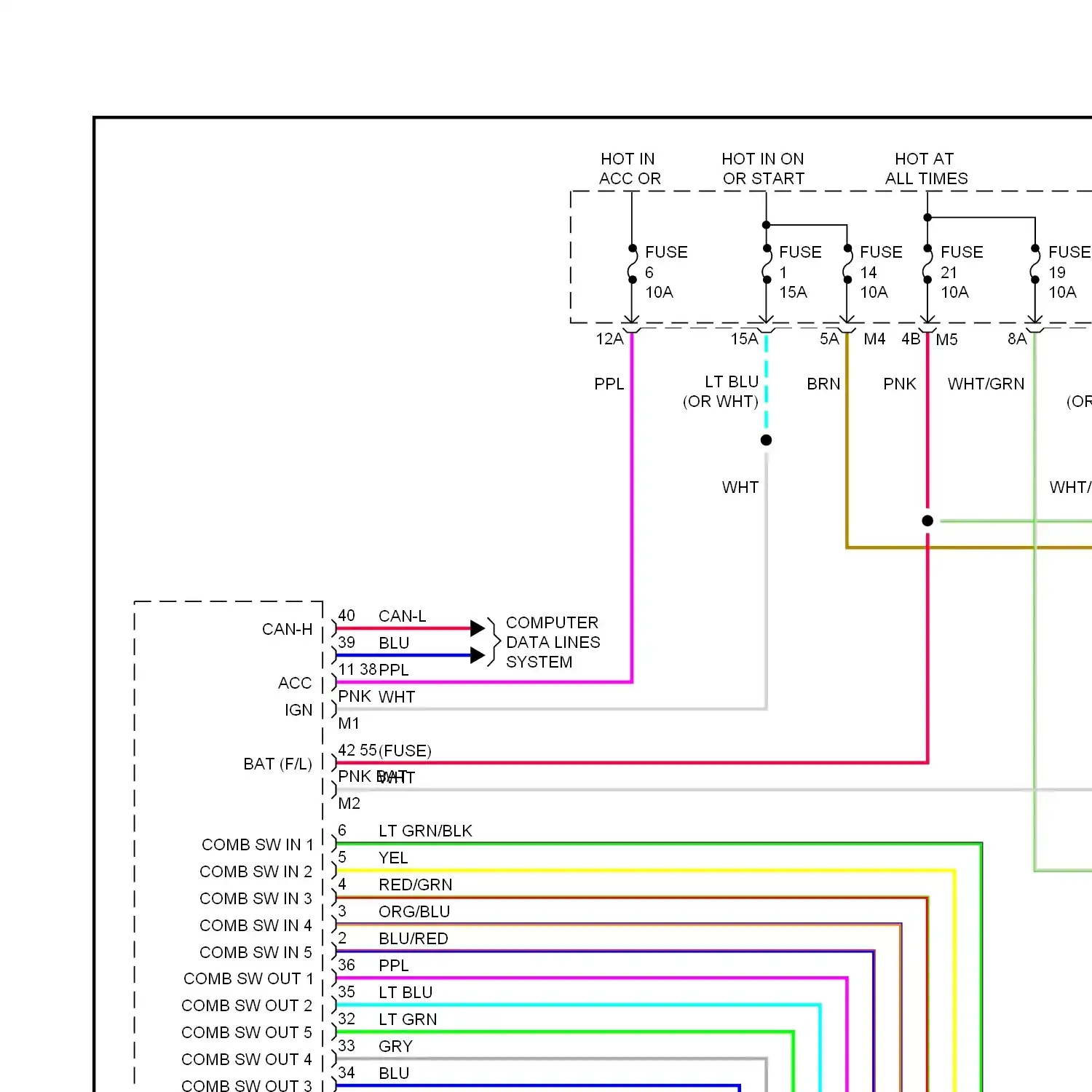Viewport: 1092px width, 1092px height.
Task: Click the BLU label at pin 34
Action: click(x=394, y=1073)
